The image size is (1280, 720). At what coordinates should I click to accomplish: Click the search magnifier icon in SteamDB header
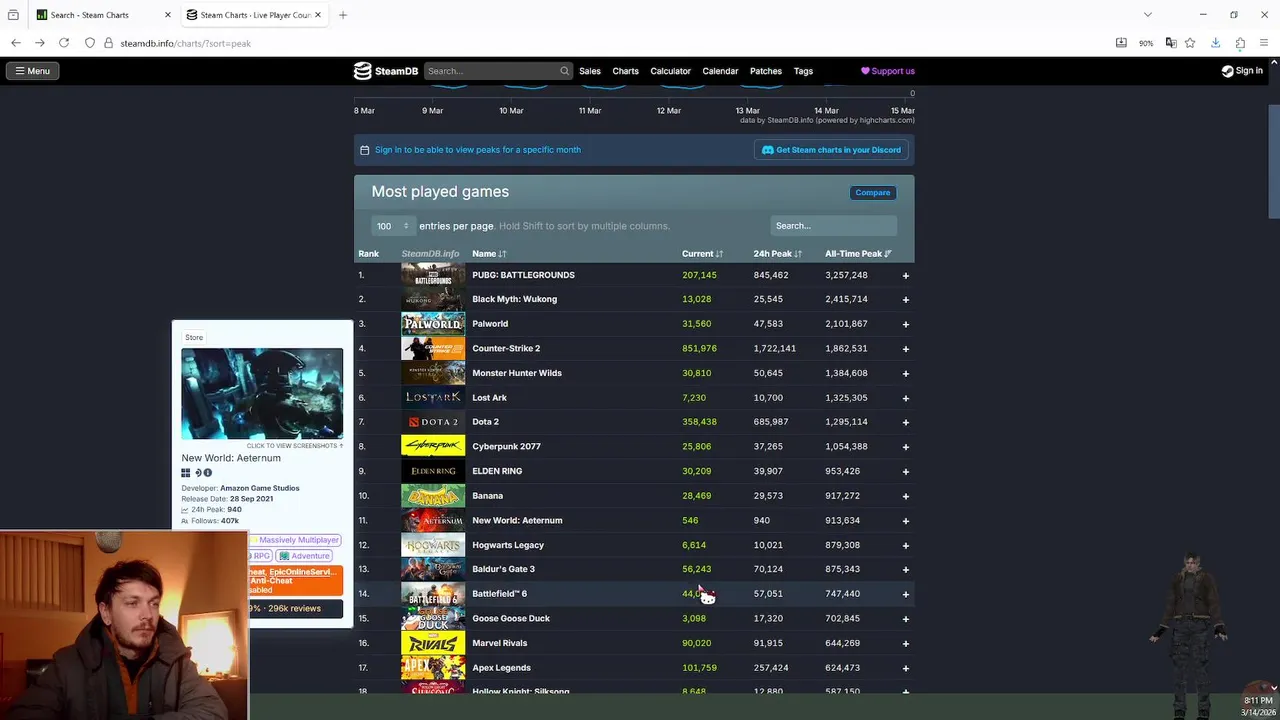coord(564,71)
